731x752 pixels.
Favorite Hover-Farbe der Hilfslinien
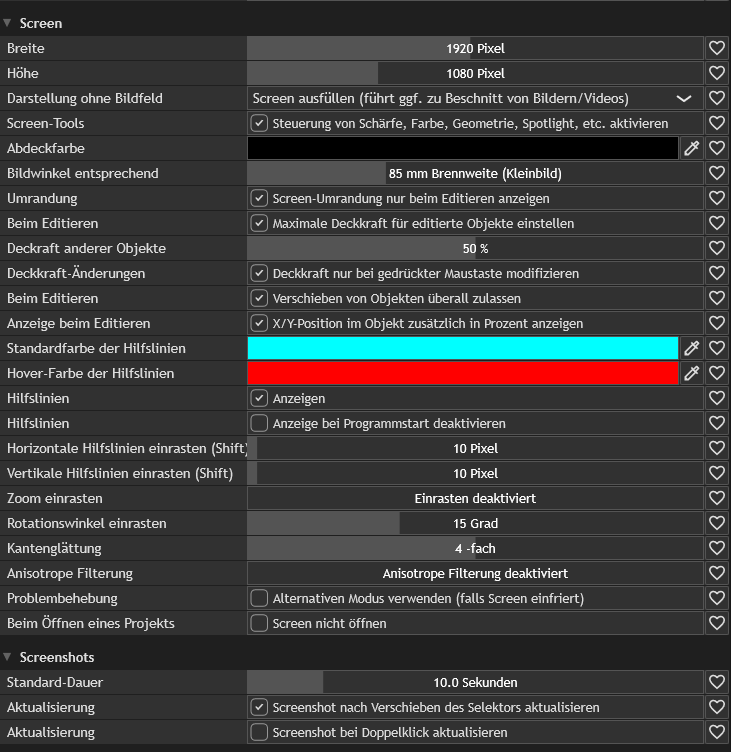[x=717, y=373]
